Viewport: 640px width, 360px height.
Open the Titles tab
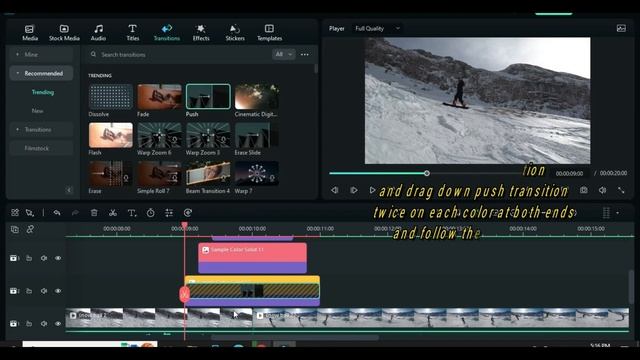(132, 33)
